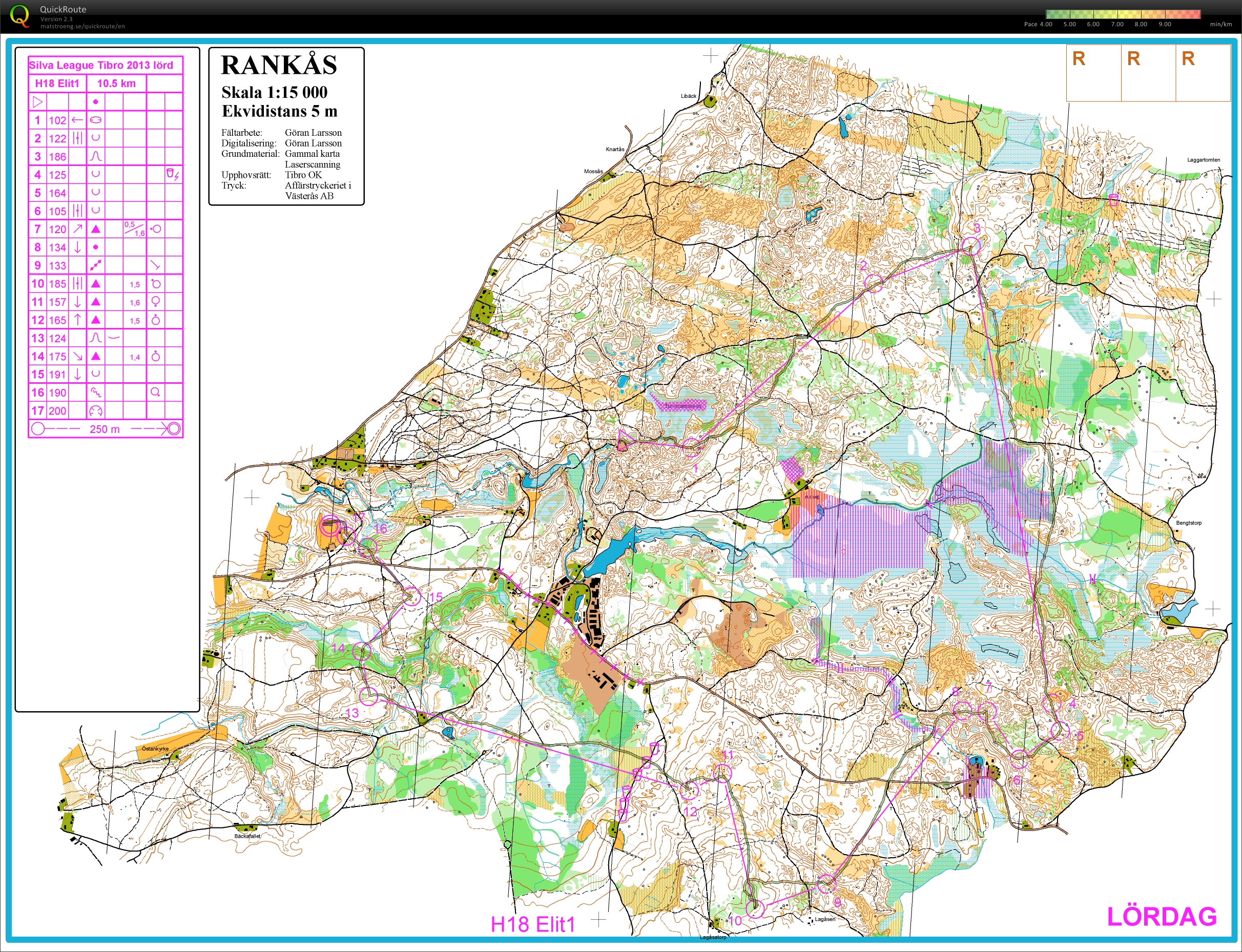1242x952 pixels.
Task: Click the second orange 'R' box
Action: [1133, 59]
